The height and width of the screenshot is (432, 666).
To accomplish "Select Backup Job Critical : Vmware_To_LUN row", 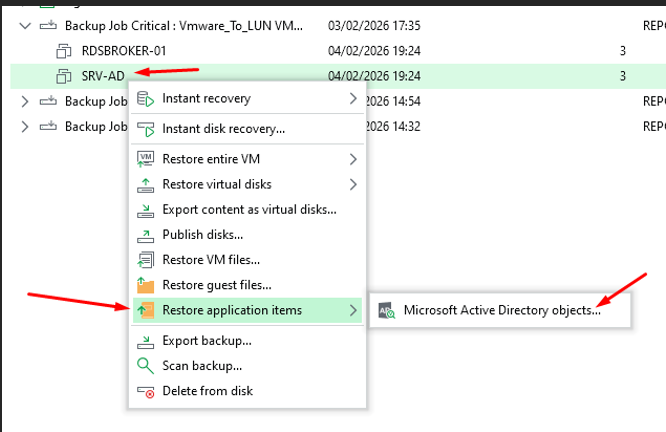I will [x=338, y=26].
